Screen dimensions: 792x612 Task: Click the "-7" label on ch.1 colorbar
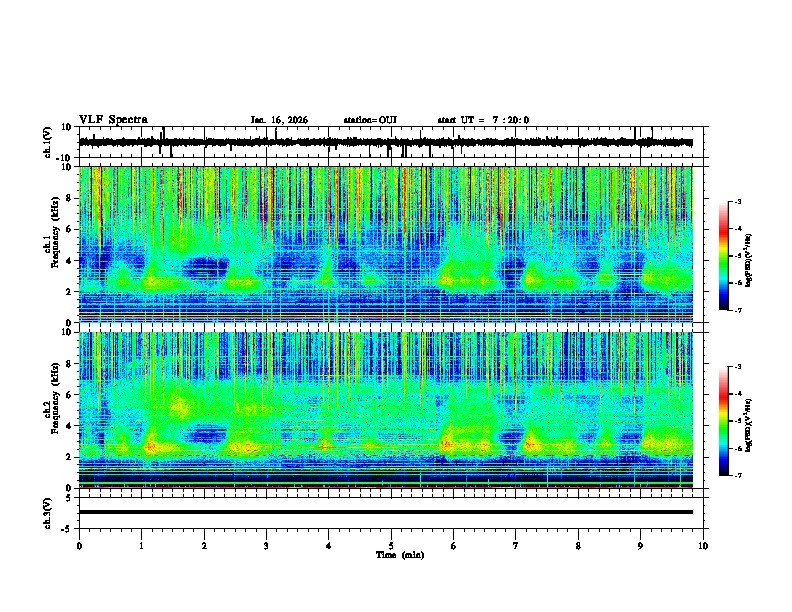tap(737, 310)
